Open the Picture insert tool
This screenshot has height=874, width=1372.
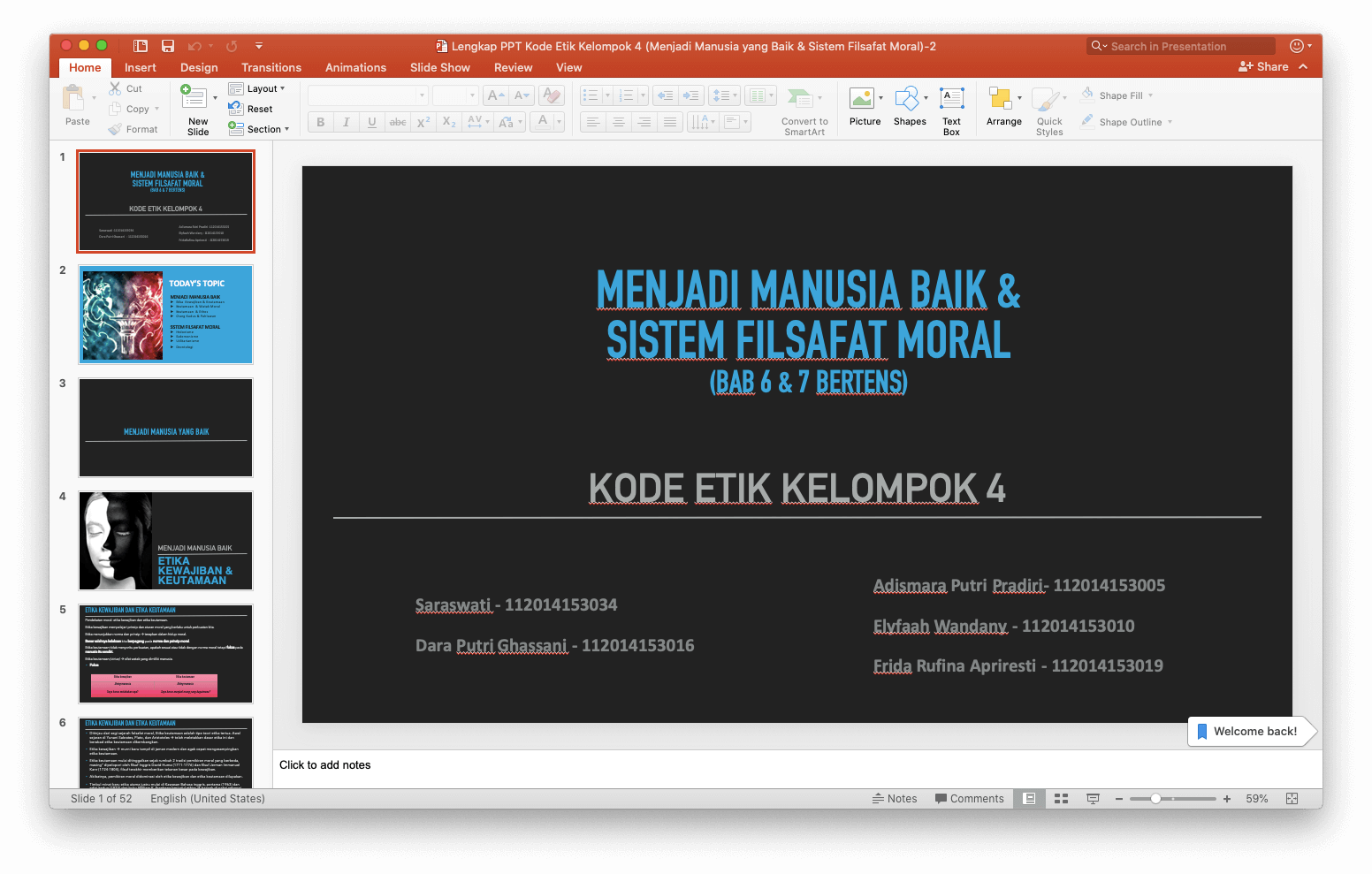[865, 108]
